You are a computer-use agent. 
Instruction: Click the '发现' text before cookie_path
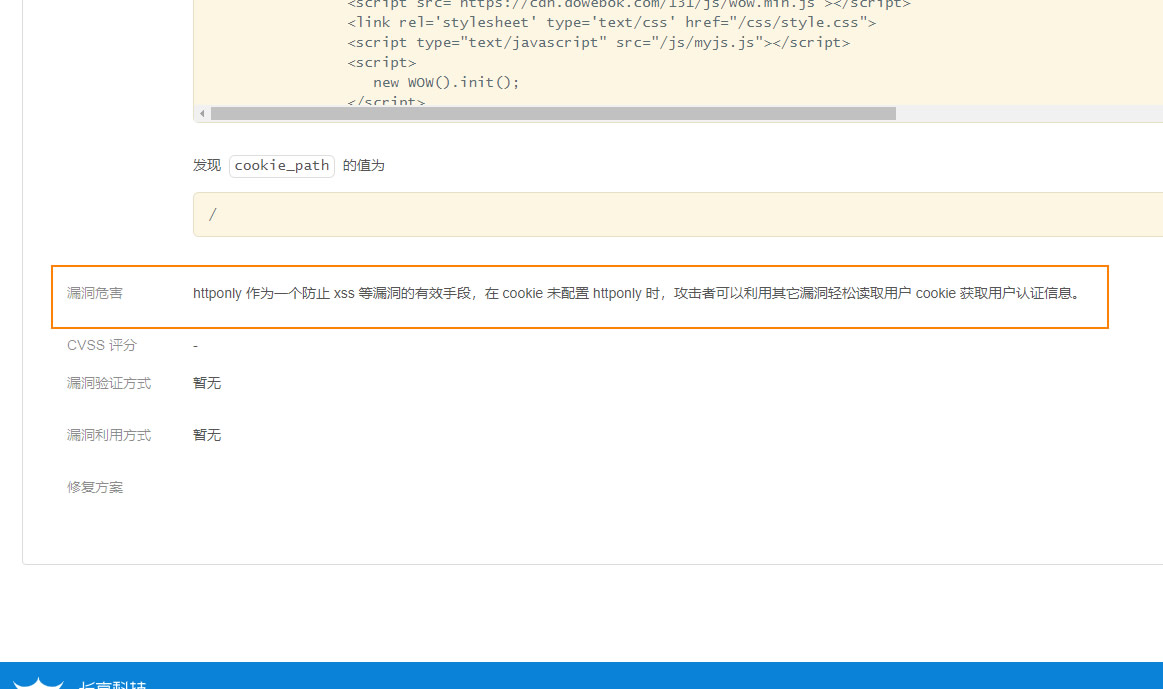tap(207, 165)
